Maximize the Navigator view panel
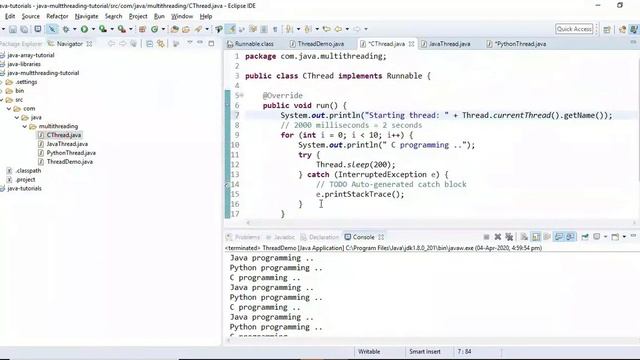The width and height of the screenshot is (640, 360). tap(211, 43)
